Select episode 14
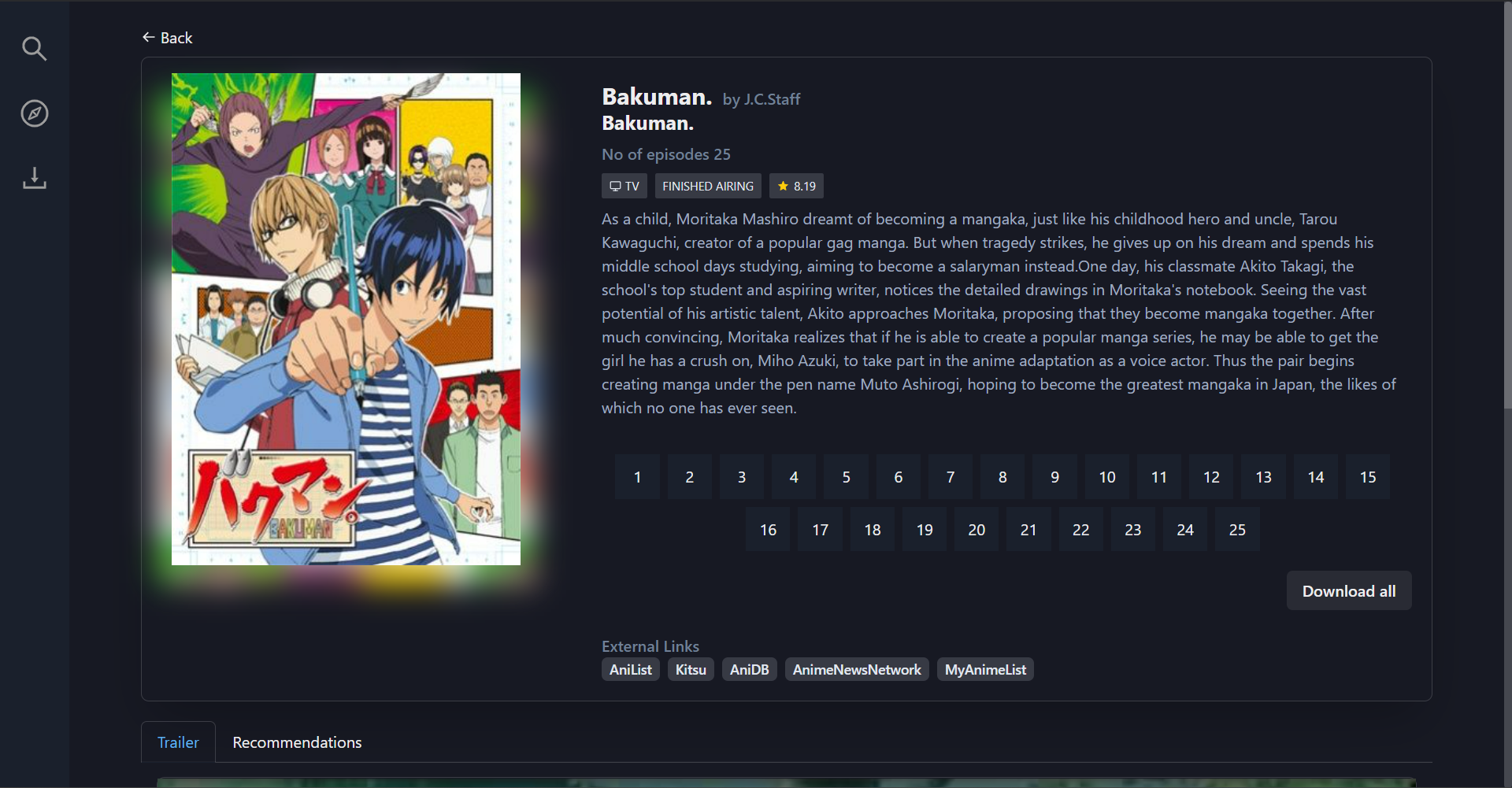1512x788 pixels. click(x=1316, y=476)
